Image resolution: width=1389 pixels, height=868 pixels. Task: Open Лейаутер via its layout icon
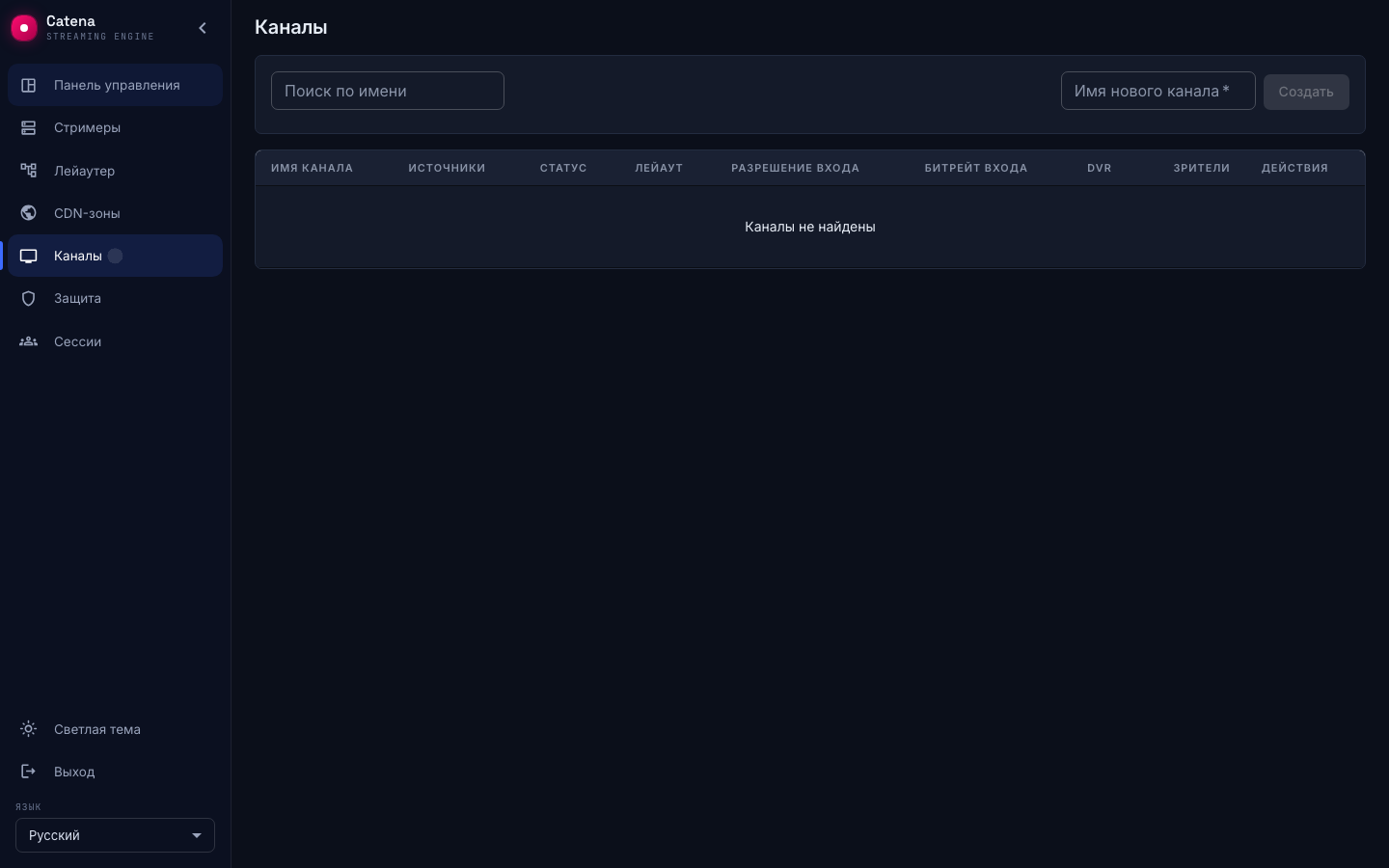pos(29,171)
